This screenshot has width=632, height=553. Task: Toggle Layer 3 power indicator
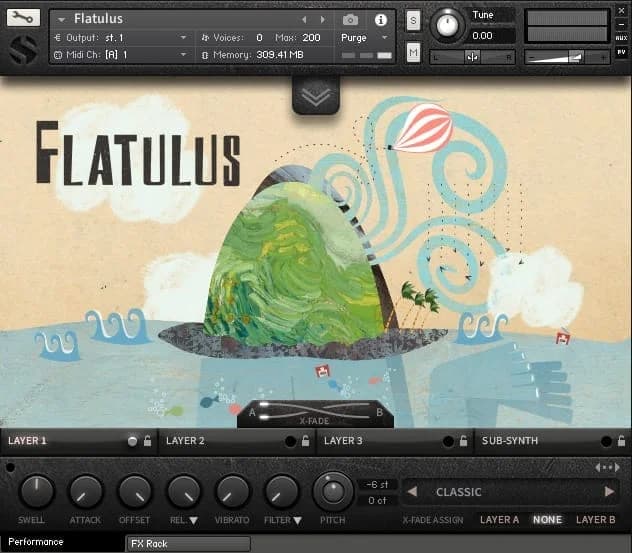point(448,441)
